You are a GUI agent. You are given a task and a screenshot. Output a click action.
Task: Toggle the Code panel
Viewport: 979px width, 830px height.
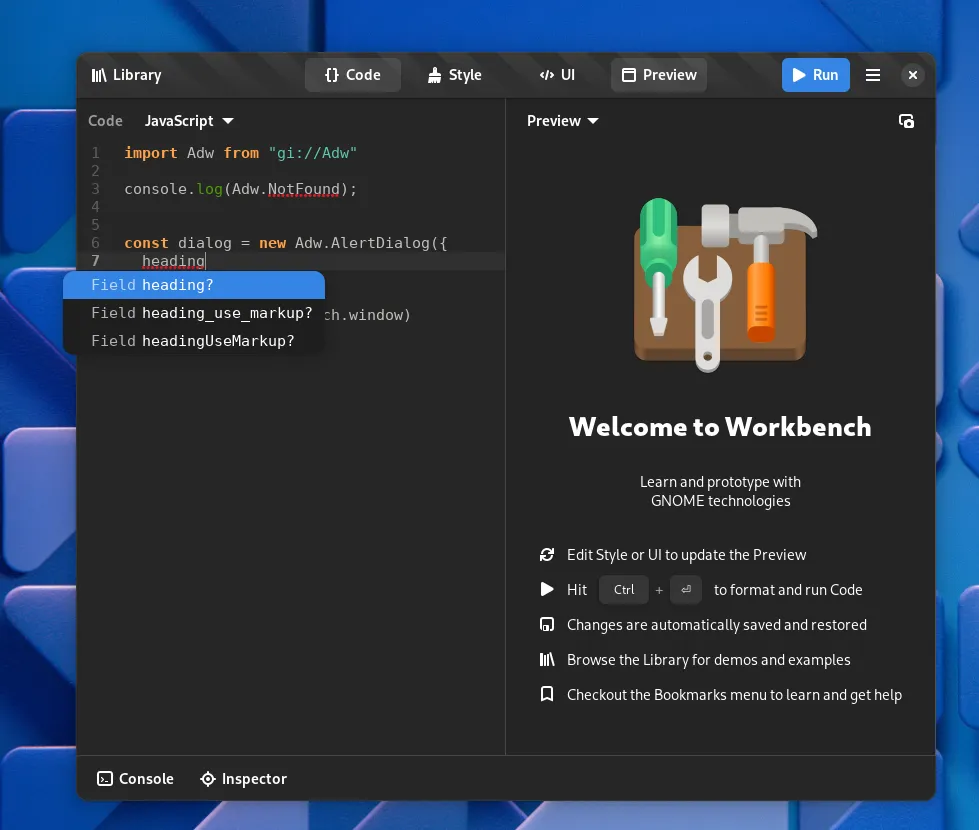point(353,75)
